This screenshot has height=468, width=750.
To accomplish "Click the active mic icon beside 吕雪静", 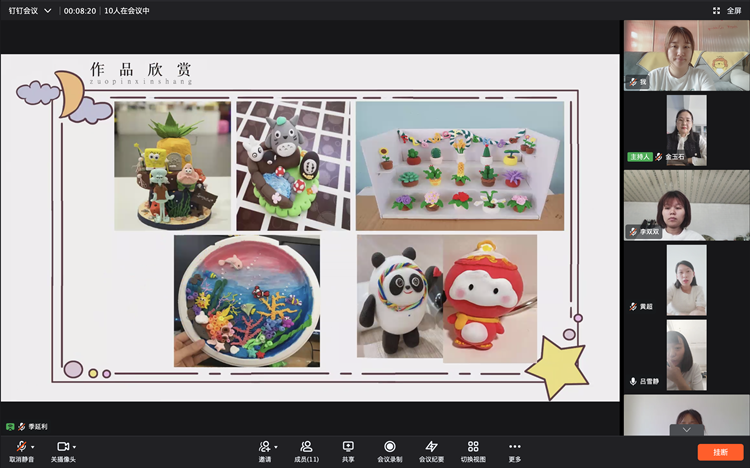I will pos(633,381).
